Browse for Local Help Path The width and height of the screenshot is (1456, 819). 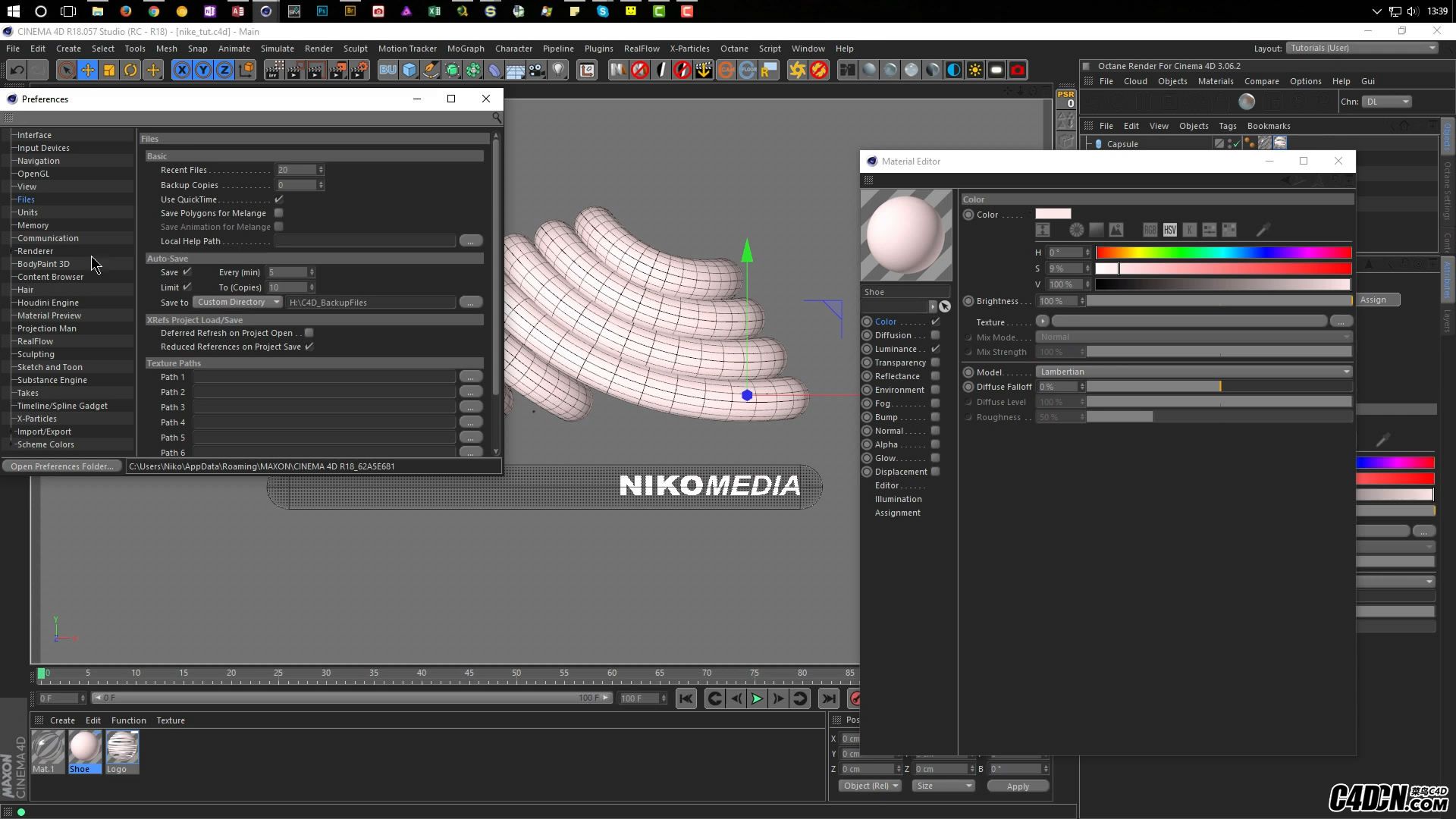click(470, 240)
